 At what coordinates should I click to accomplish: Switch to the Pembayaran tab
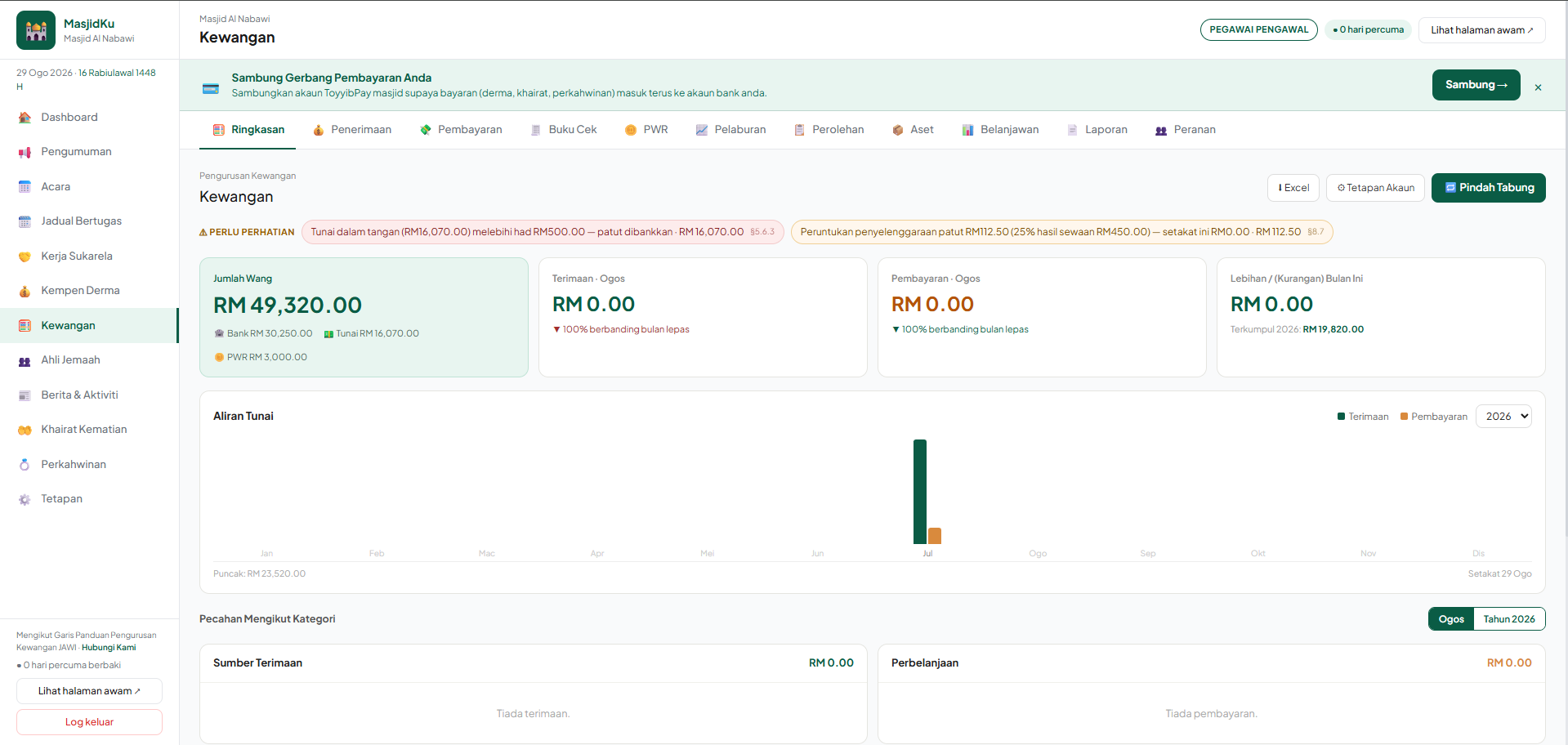pos(461,130)
